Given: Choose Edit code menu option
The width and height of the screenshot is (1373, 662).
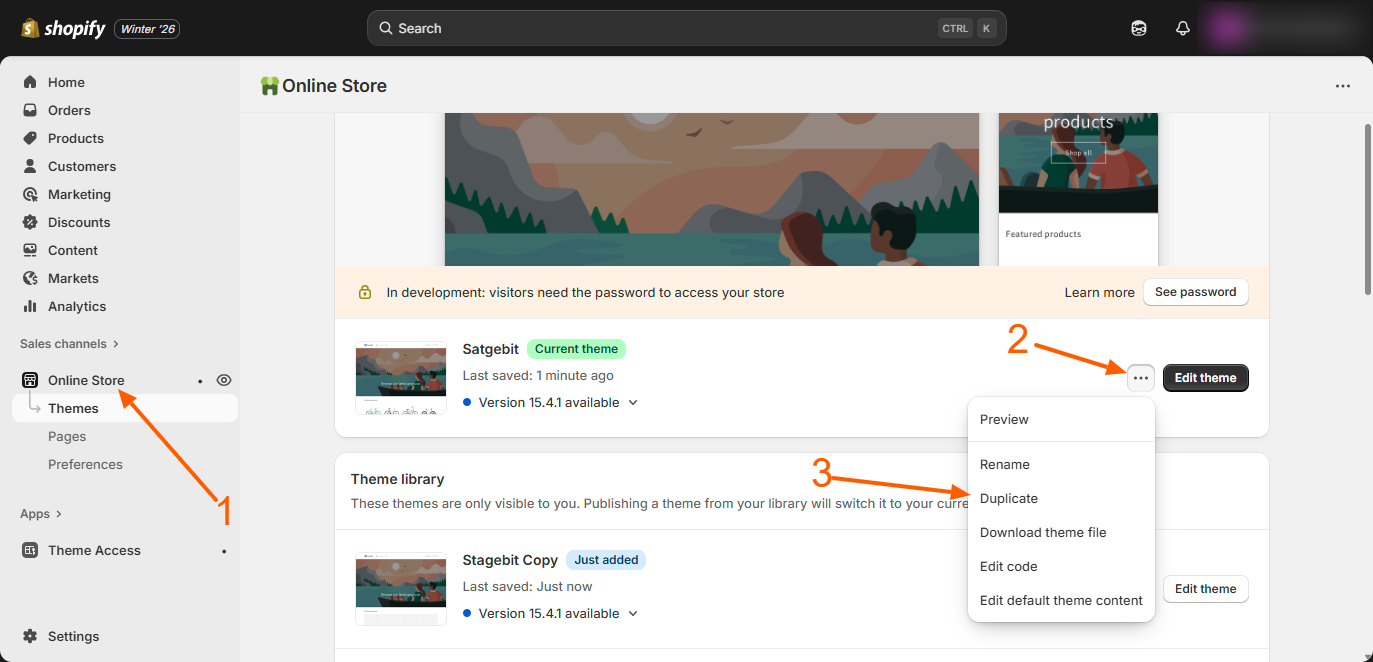Looking at the screenshot, I should (1061, 567).
